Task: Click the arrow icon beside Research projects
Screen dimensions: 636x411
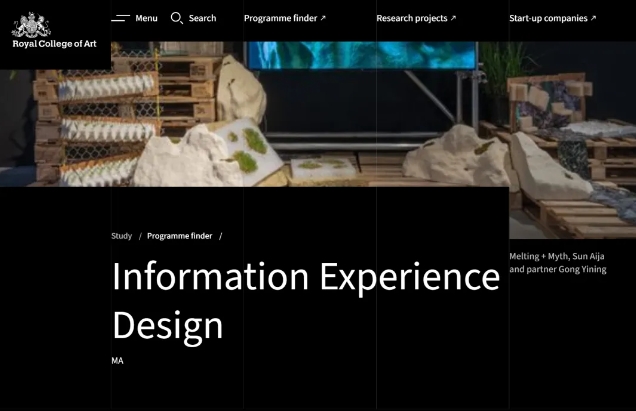Action: (453, 18)
